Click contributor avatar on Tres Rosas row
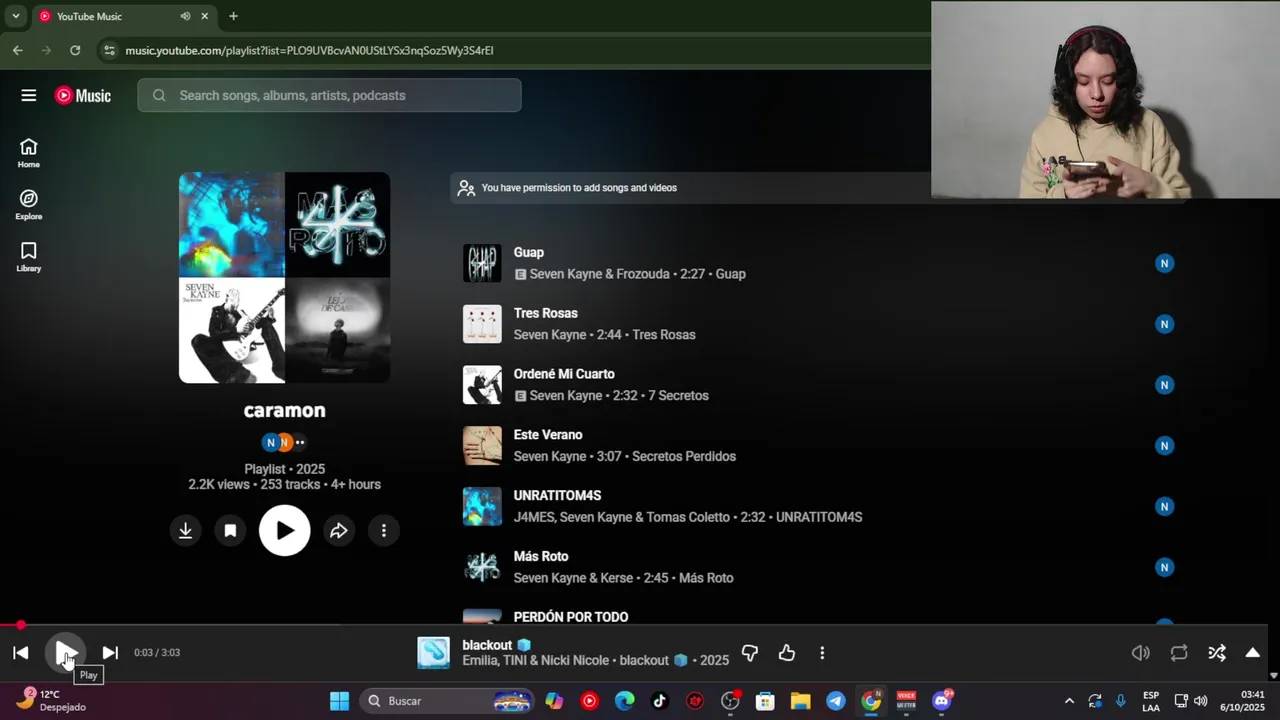Viewport: 1280px width, 720px height. click(x=1164, y=324)
